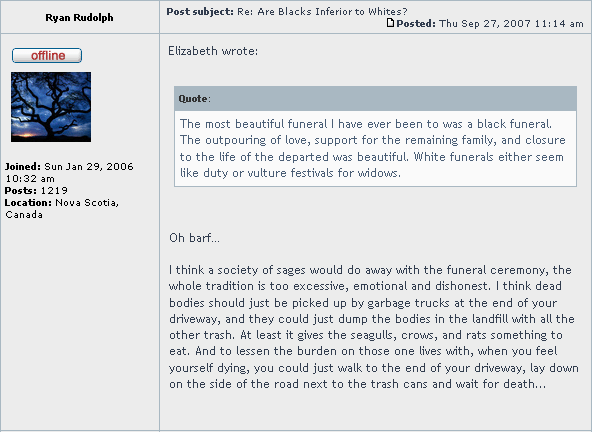Click the grey Quote header bar

[x=375, y=99]
